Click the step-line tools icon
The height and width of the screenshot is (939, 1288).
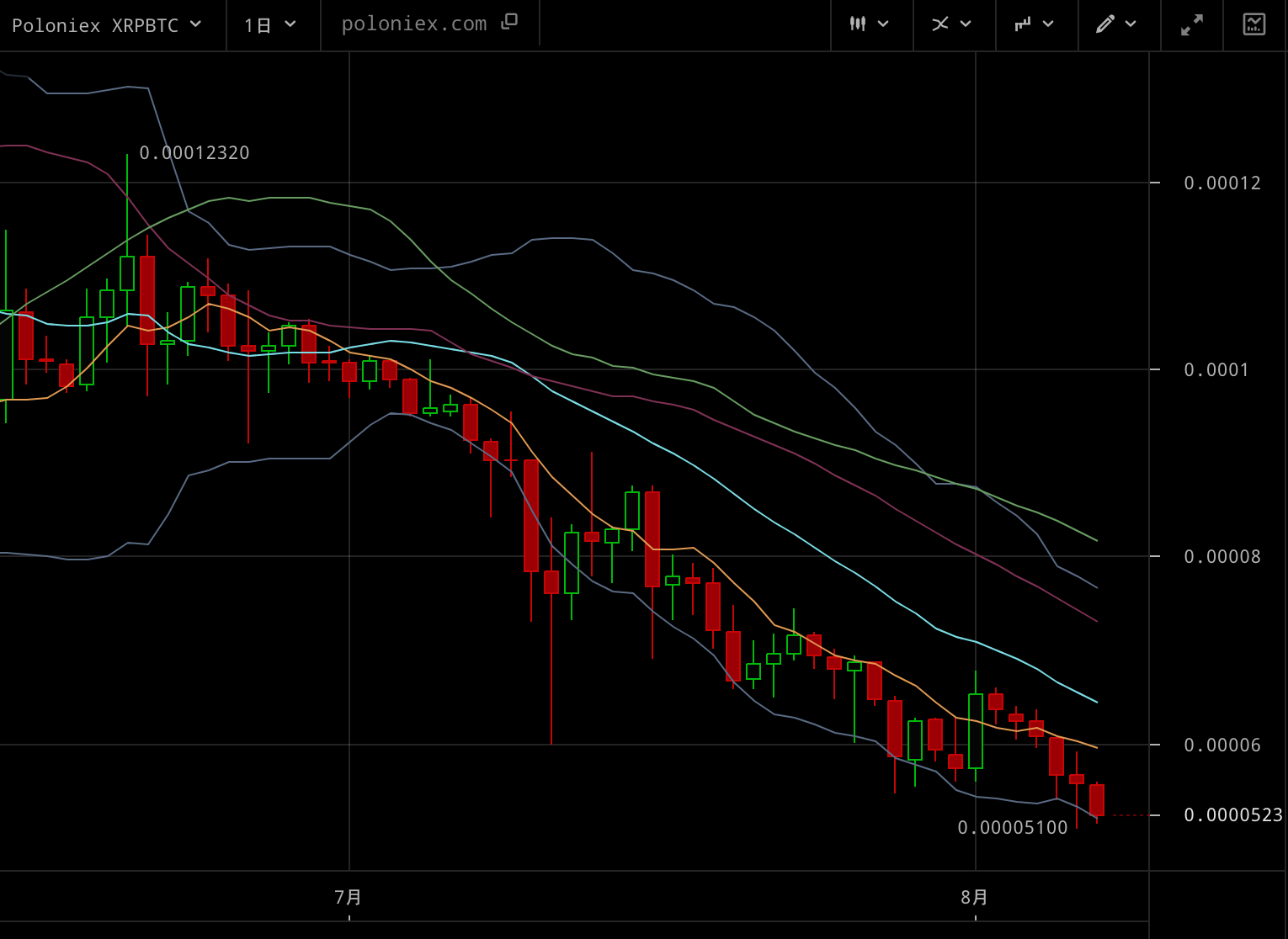pos(1023,24)
